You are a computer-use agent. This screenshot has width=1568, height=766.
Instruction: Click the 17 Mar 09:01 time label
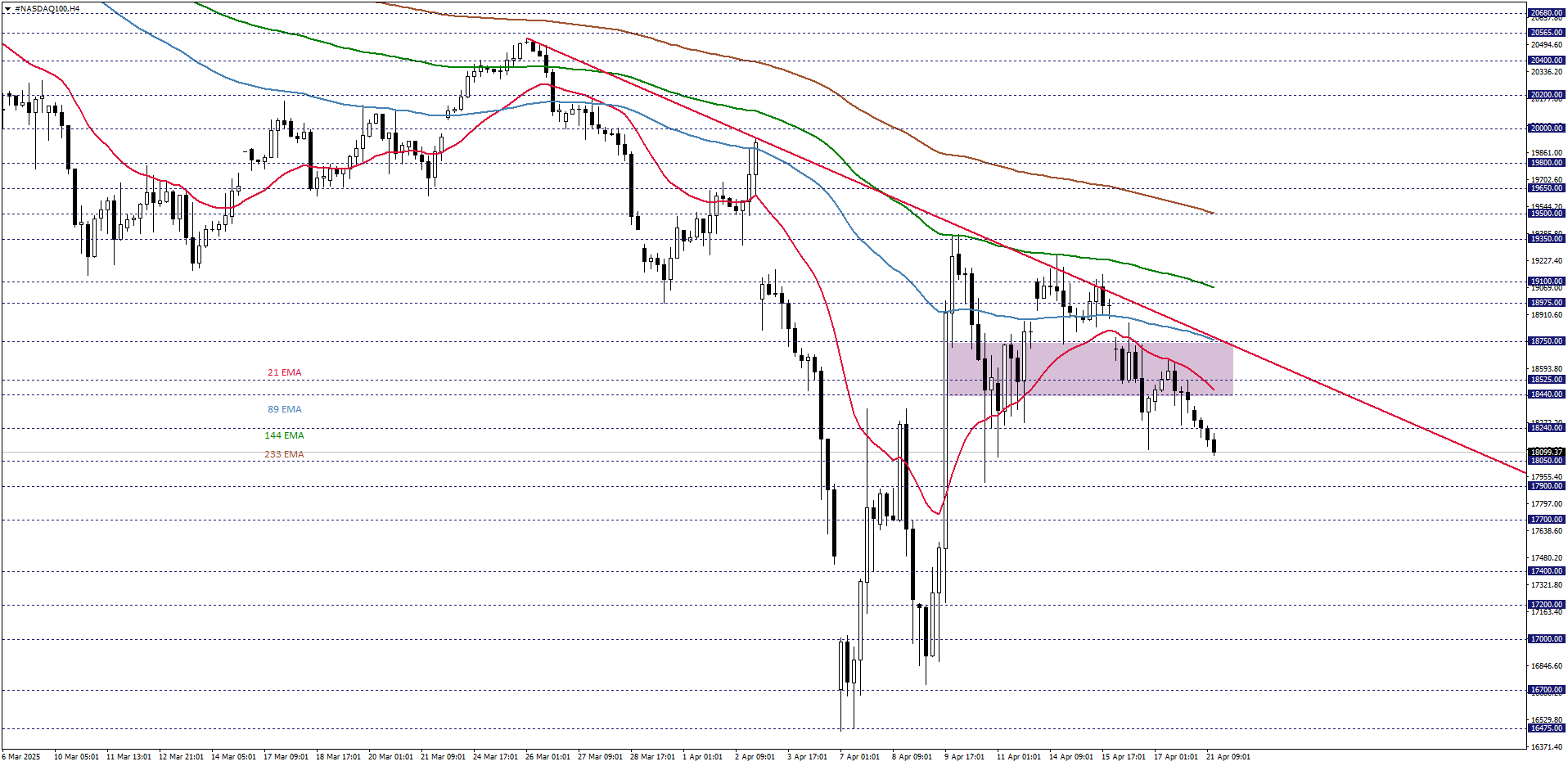[x=286, y=757]
